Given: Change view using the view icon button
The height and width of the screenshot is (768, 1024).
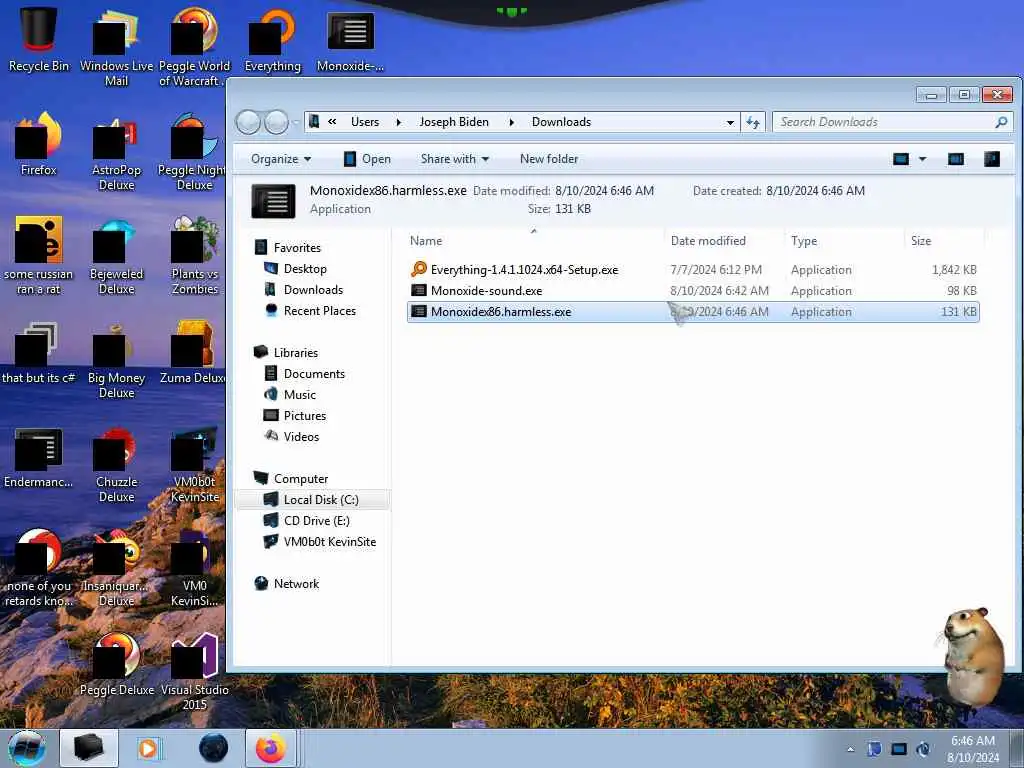Looking at the screenshot, I should (901, 159).
